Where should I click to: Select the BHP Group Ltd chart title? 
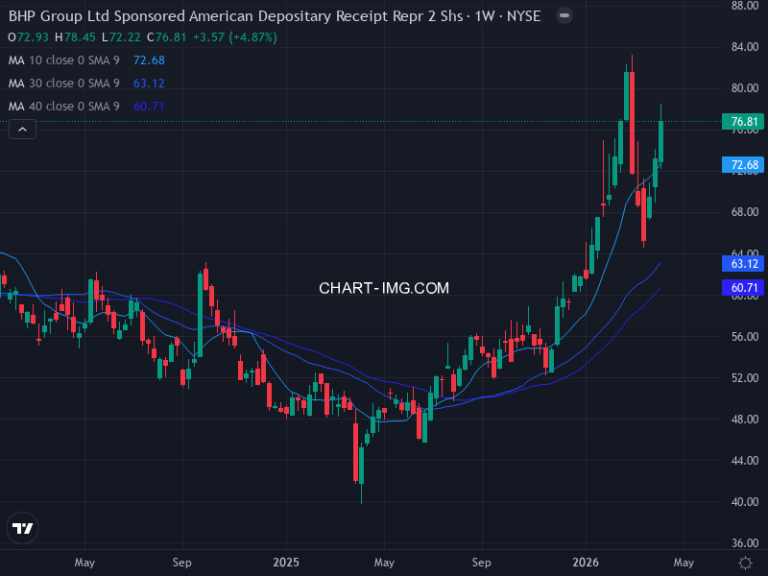click(x=274, y=16)
